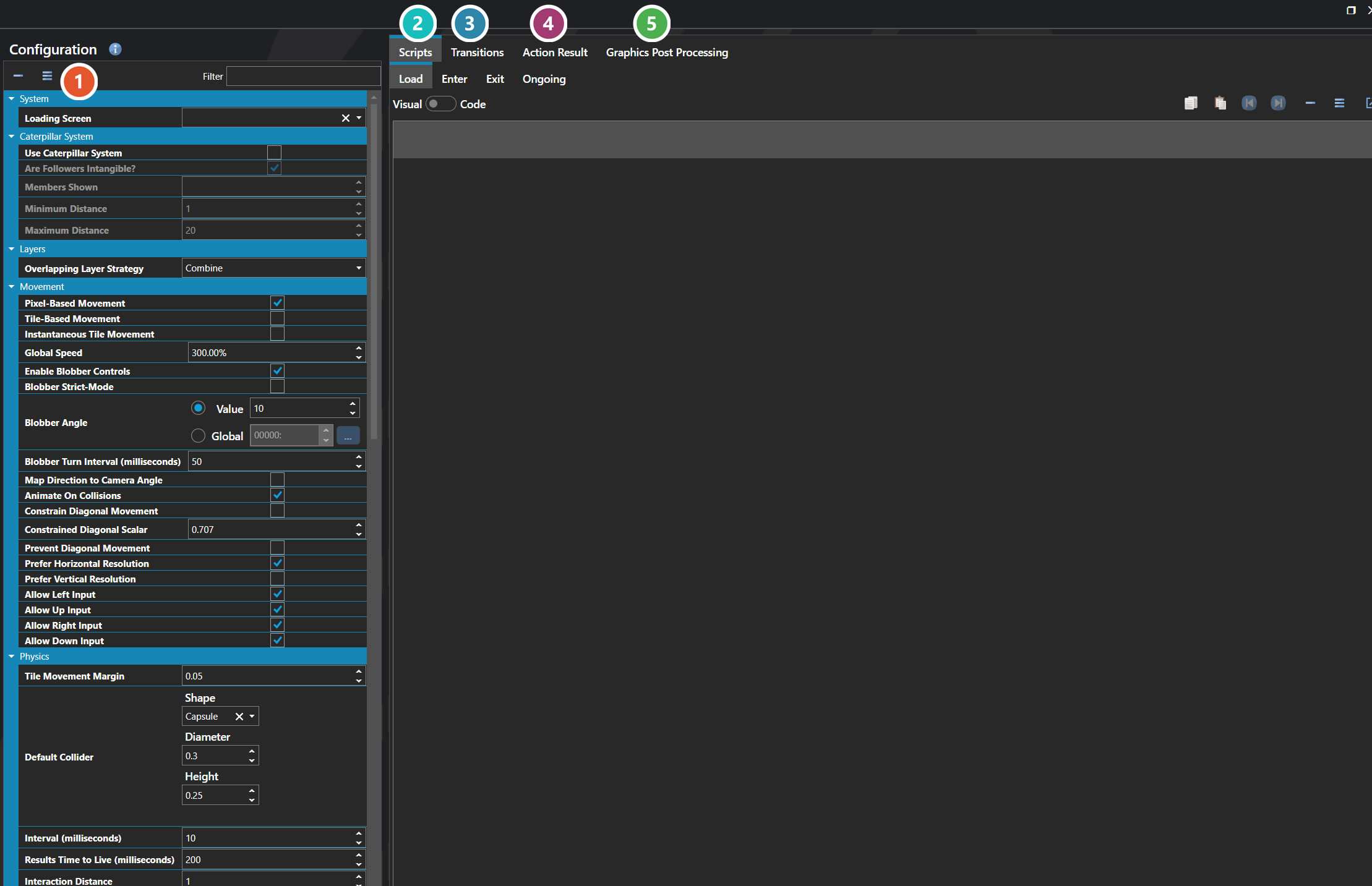Open the Graphics Post Processing tab
Screen dimensions: 1372x886
[x=667, y=53]
